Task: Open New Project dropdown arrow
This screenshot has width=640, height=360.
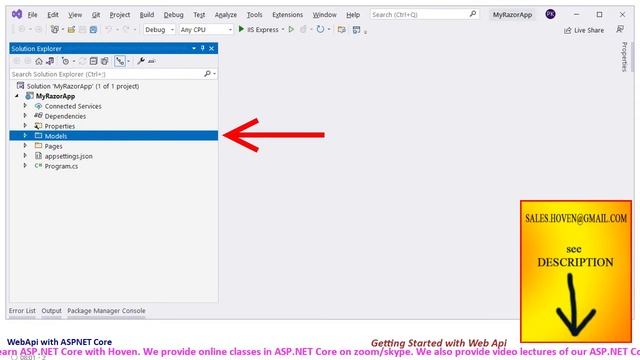Action: click(62, 29)
